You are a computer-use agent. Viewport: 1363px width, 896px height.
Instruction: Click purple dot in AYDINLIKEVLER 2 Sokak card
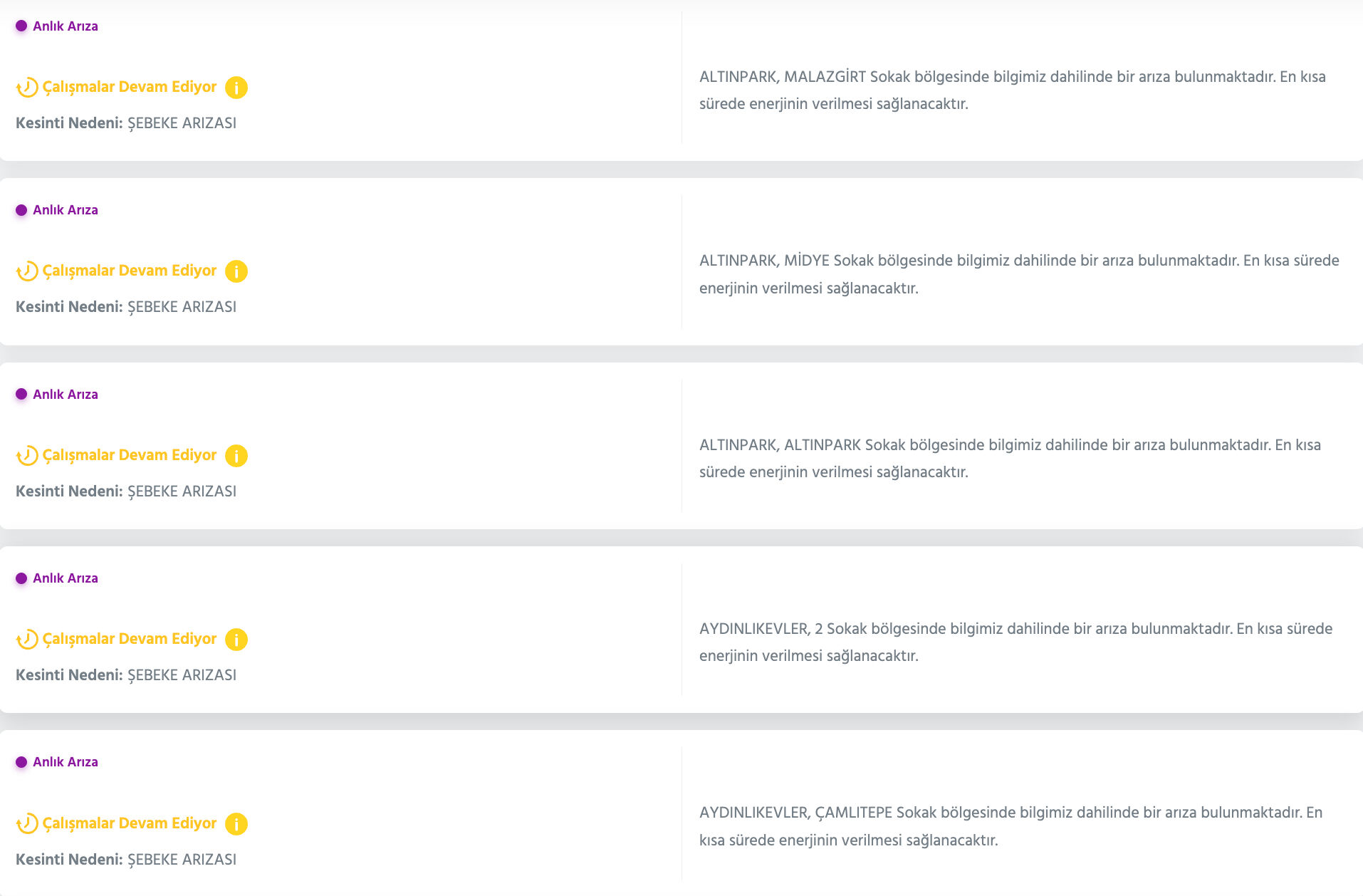(21, 578)
